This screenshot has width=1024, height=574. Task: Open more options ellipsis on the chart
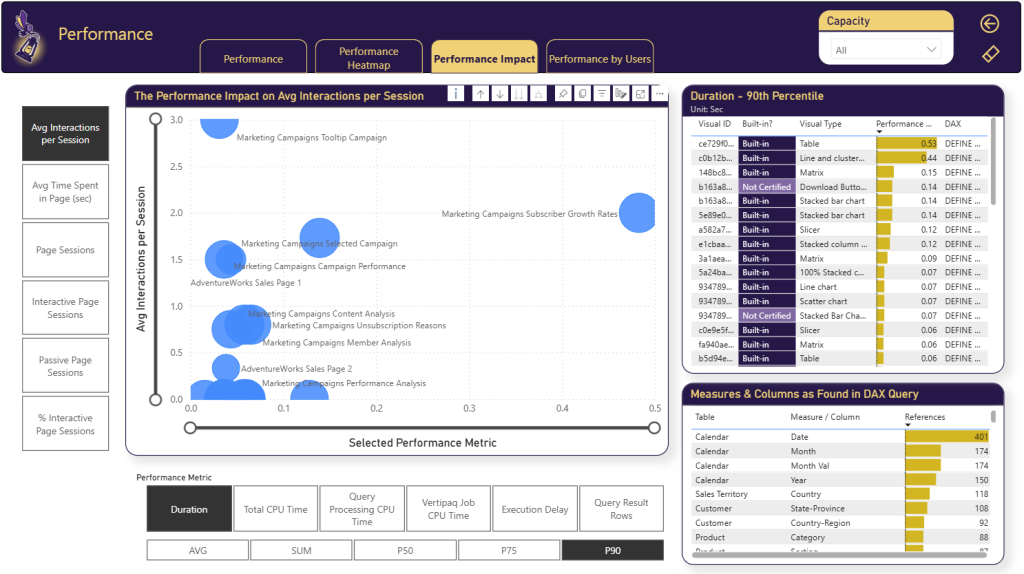(658, 94)
